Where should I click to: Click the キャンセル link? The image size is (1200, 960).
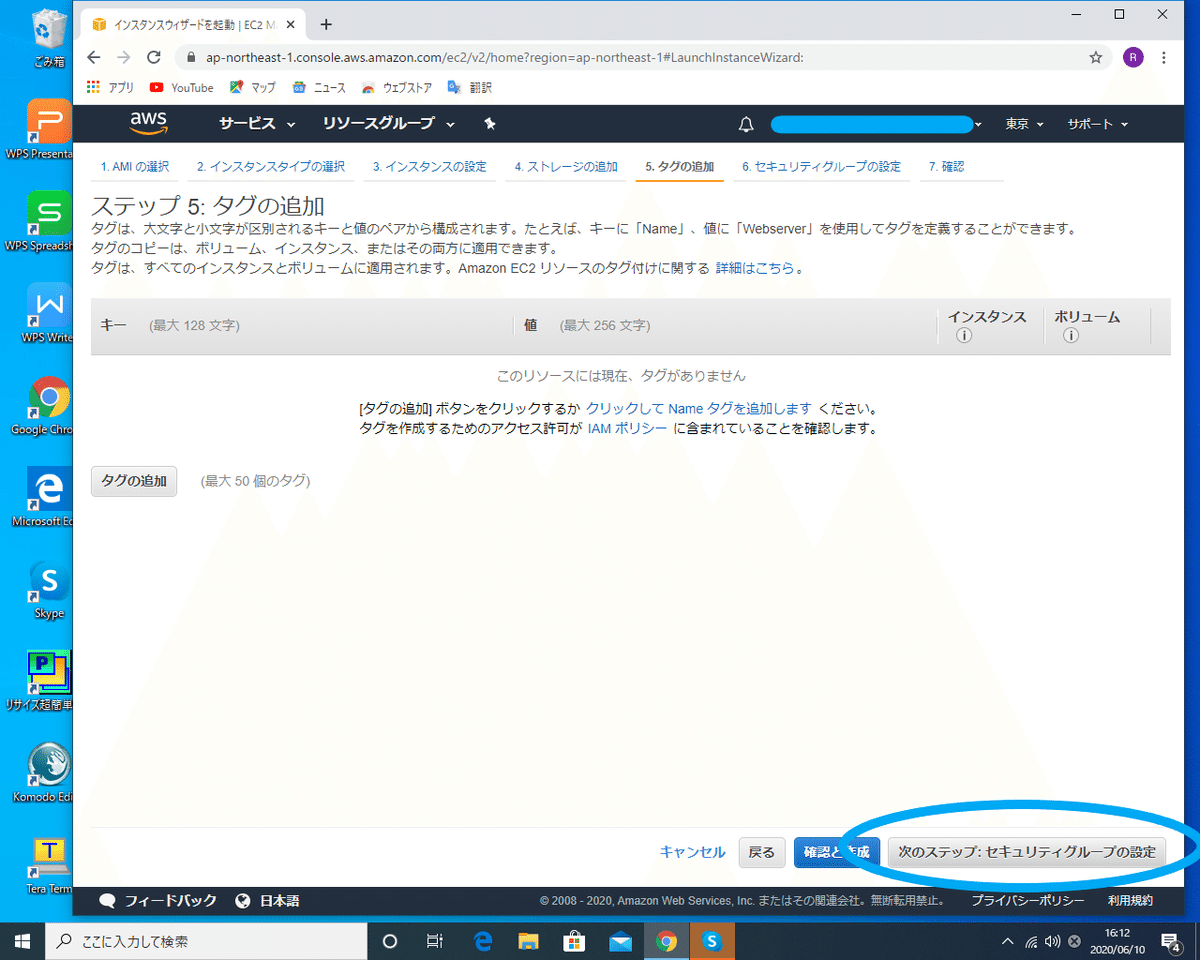pos(693,852)
